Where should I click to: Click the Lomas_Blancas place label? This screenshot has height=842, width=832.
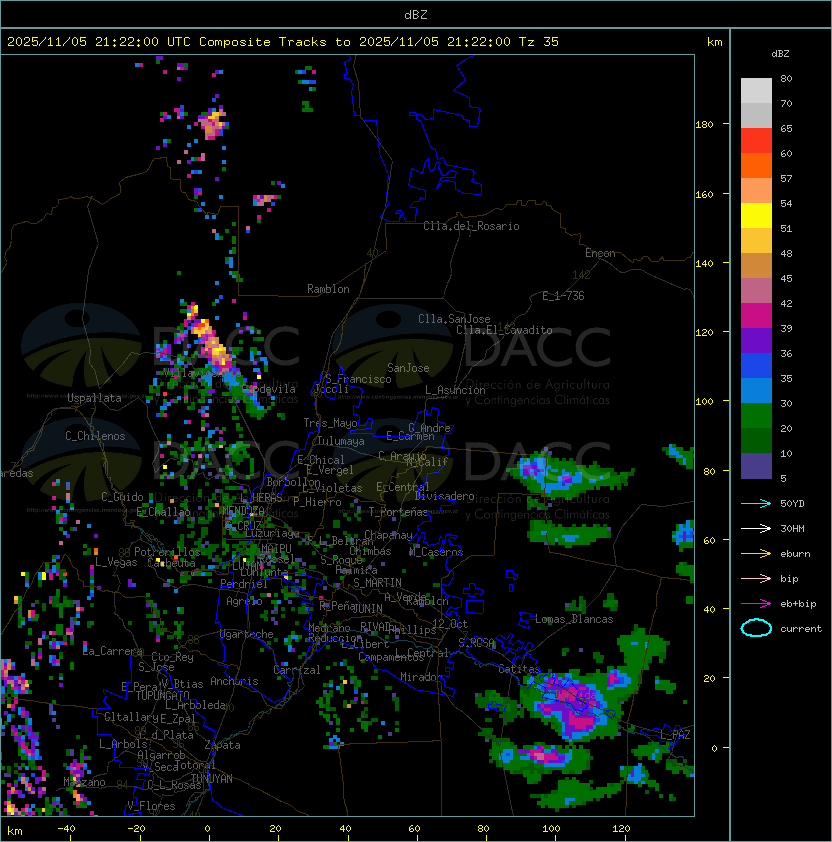coord(574,619)
